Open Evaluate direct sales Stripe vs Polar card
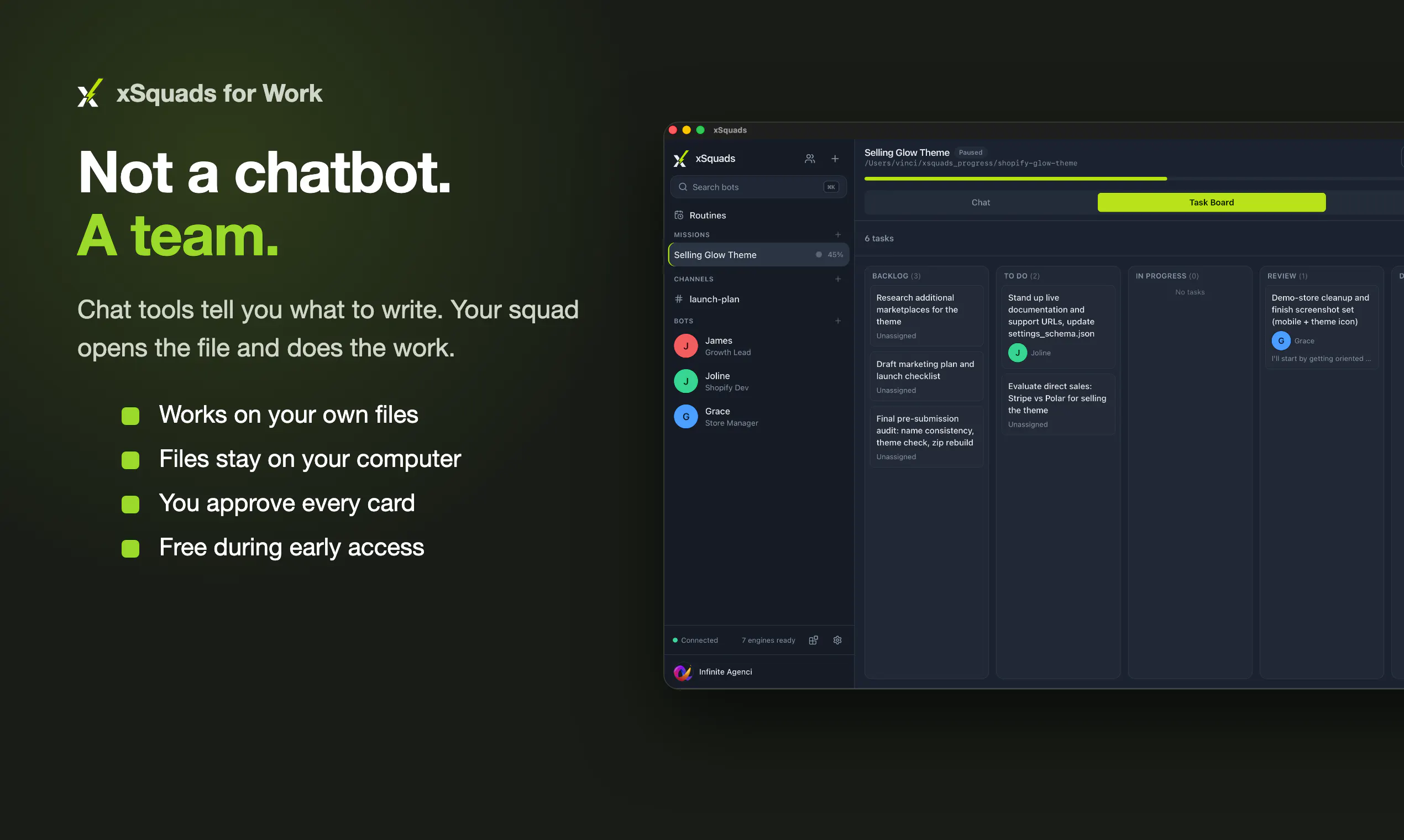The height and width of the screenshot is (840, 1404). point(1057,404)
